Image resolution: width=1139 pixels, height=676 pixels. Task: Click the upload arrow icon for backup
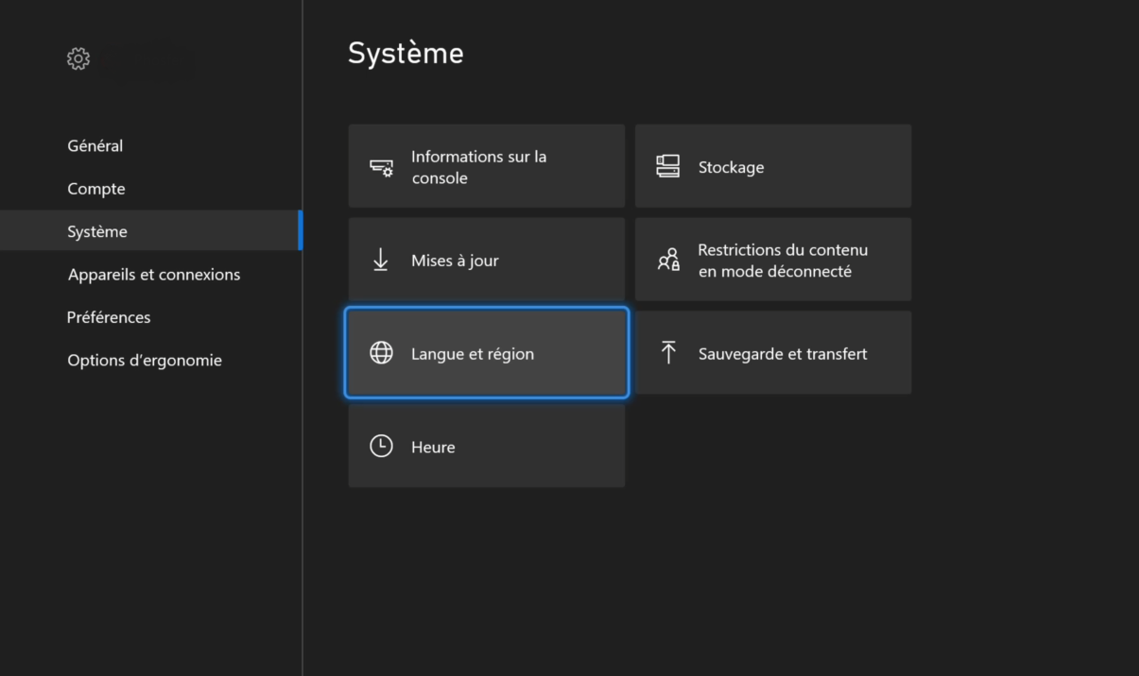coord(668,352)
